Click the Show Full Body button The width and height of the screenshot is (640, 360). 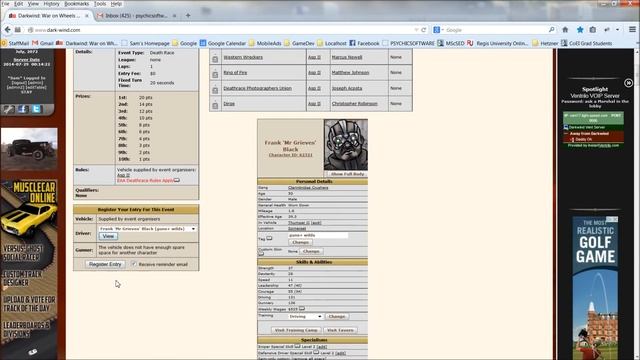coord(347,174)
